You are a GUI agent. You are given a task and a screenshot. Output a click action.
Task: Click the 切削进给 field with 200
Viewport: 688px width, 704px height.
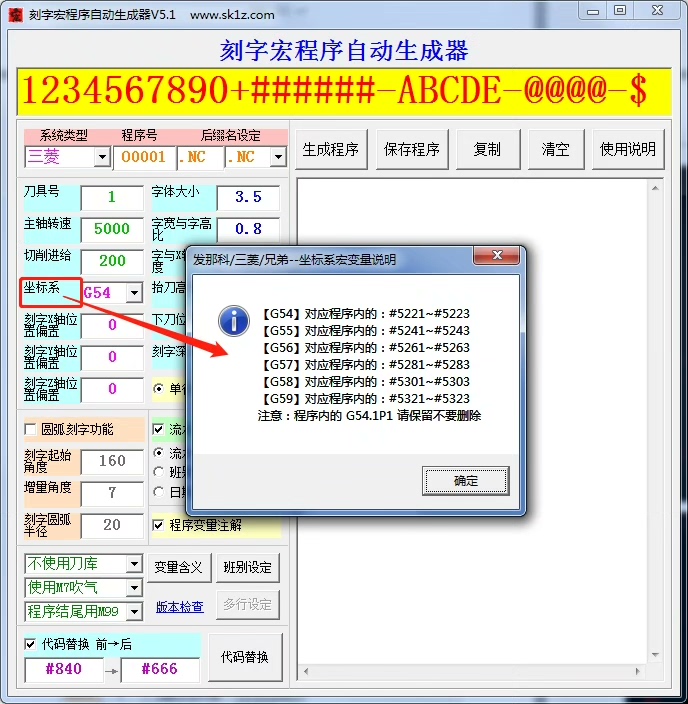click(x=112, y=261)
